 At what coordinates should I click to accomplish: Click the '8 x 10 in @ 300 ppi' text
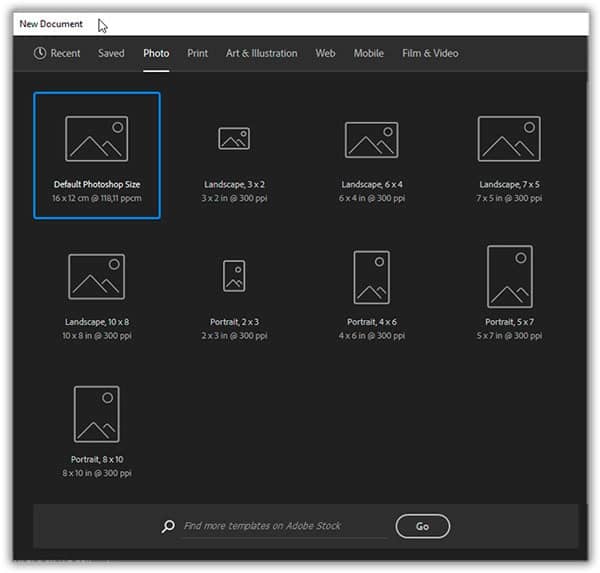pyautogui.click(x=97, y=473)
